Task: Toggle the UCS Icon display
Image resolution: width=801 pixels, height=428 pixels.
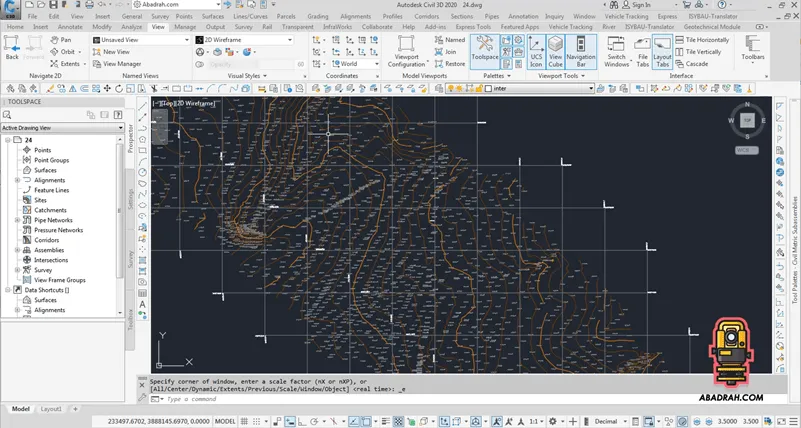Action: (x=537, y=50)
